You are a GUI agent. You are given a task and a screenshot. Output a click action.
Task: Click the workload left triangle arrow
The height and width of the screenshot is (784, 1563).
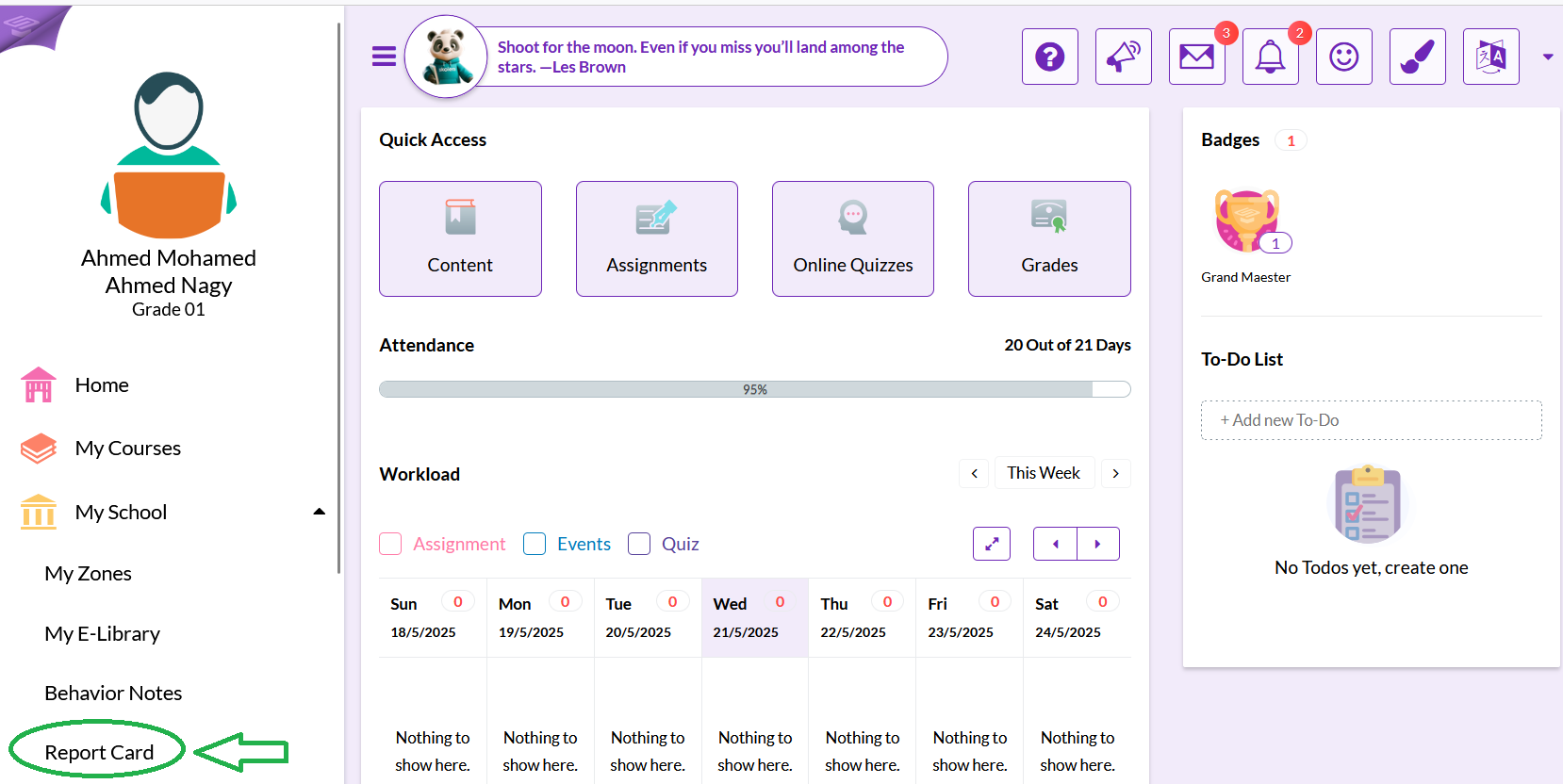pos(1055,544)
